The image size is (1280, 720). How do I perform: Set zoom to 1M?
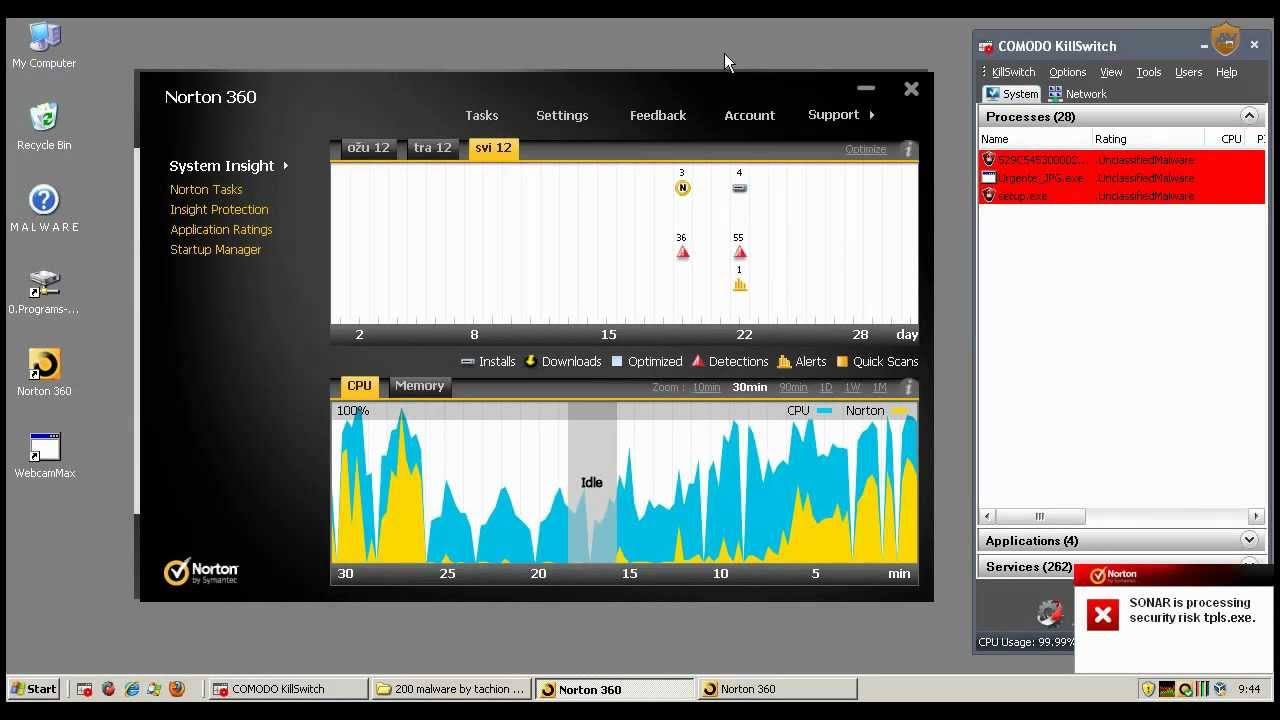879,387
